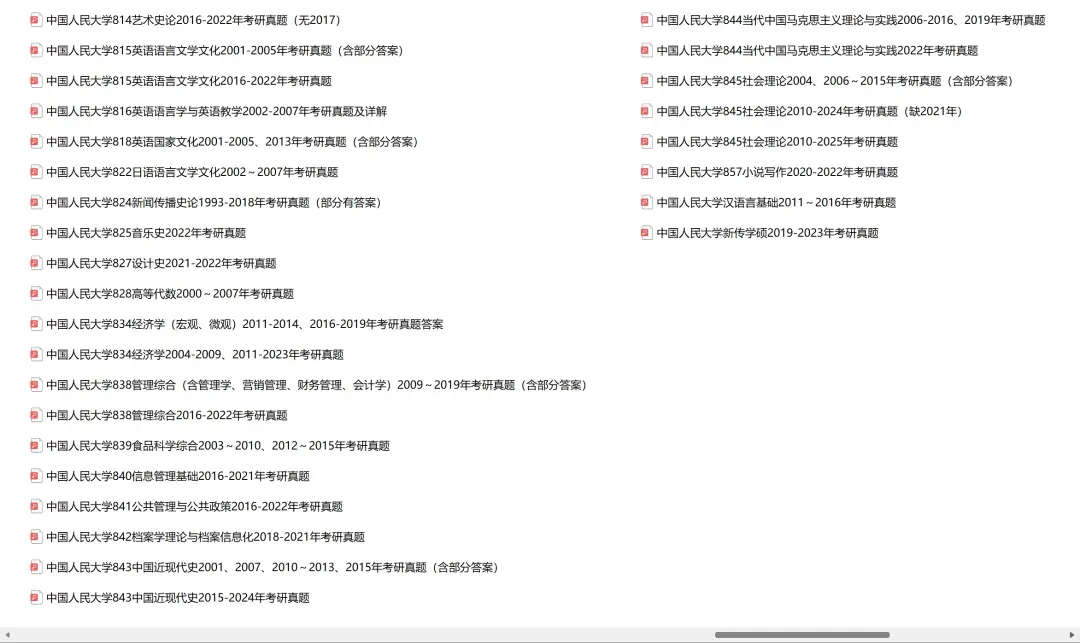The width and height of the screenshot is (1080, 643).
Task: Click the PDF icon beside 842档案学理论 entry
Action: click(35, 536)
